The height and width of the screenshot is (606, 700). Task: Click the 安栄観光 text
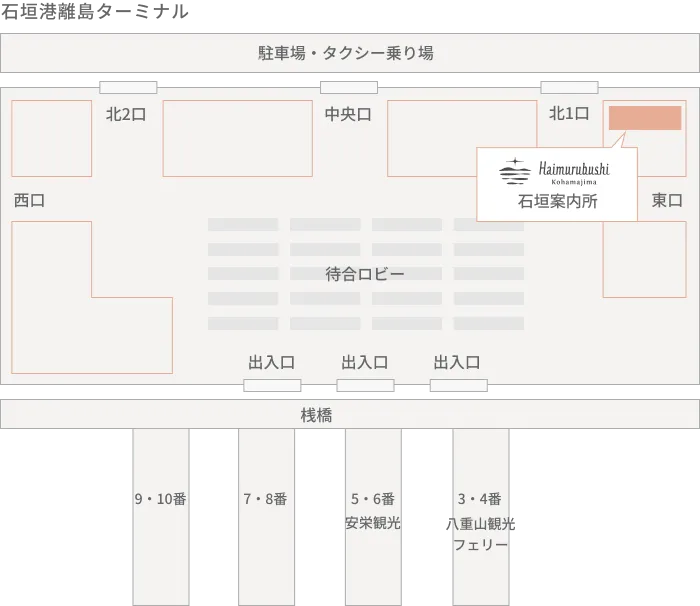[x=373, y=522]
